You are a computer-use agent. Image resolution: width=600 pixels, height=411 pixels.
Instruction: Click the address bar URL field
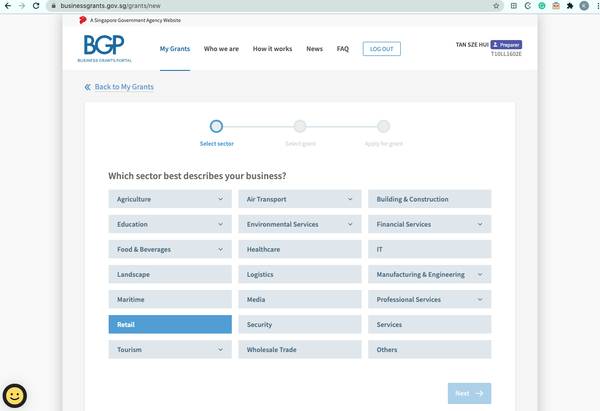(x=274, y=6)
